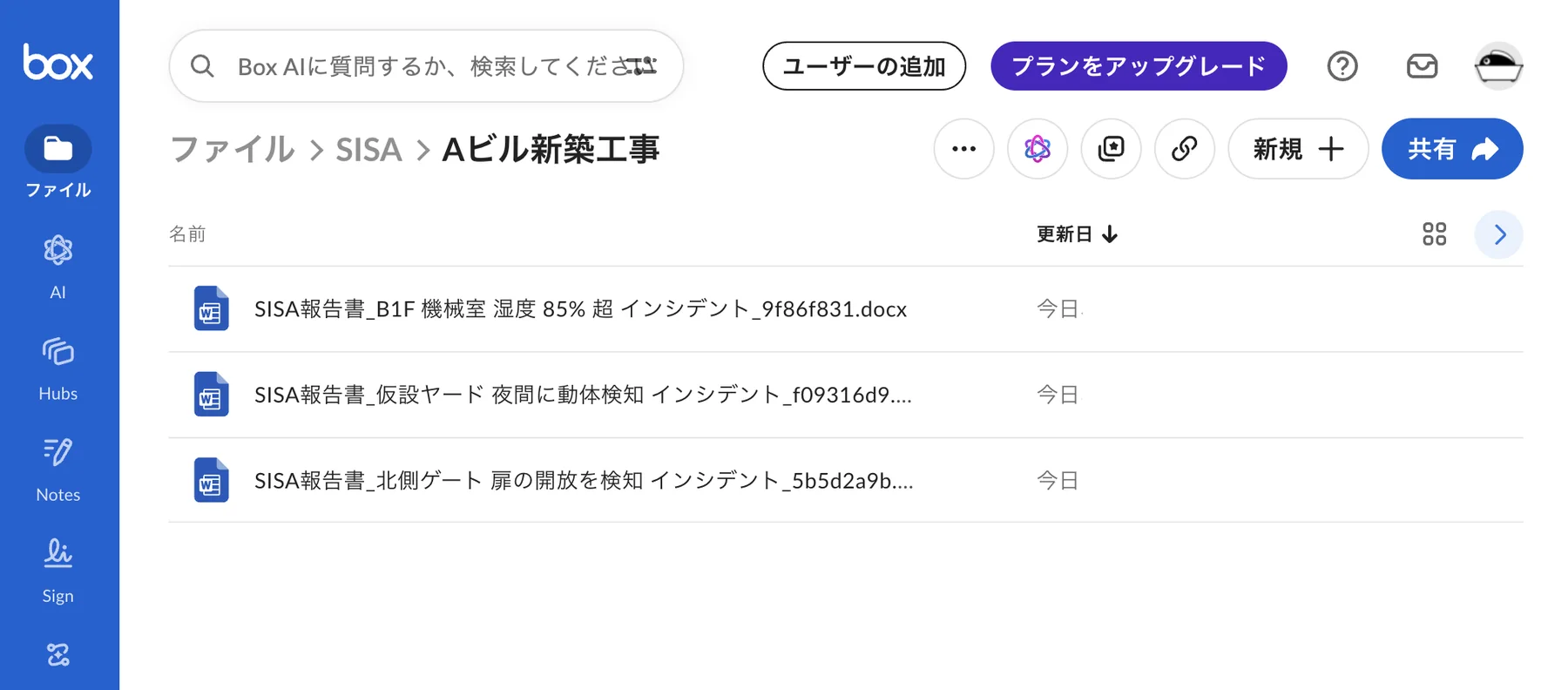The height and width of the screenshot is (690, 1568).
Task: Click the Box logo
Action: pos(57,62)
